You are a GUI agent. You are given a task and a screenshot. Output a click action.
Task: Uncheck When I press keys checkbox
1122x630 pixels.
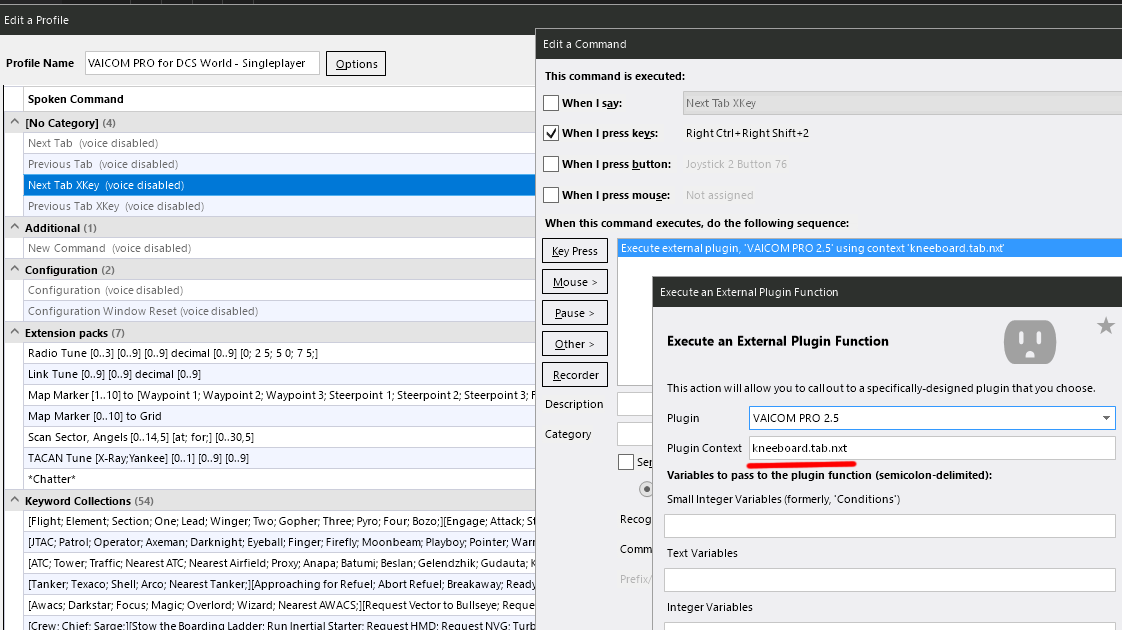pyautogui.click(x=551, y=133)
